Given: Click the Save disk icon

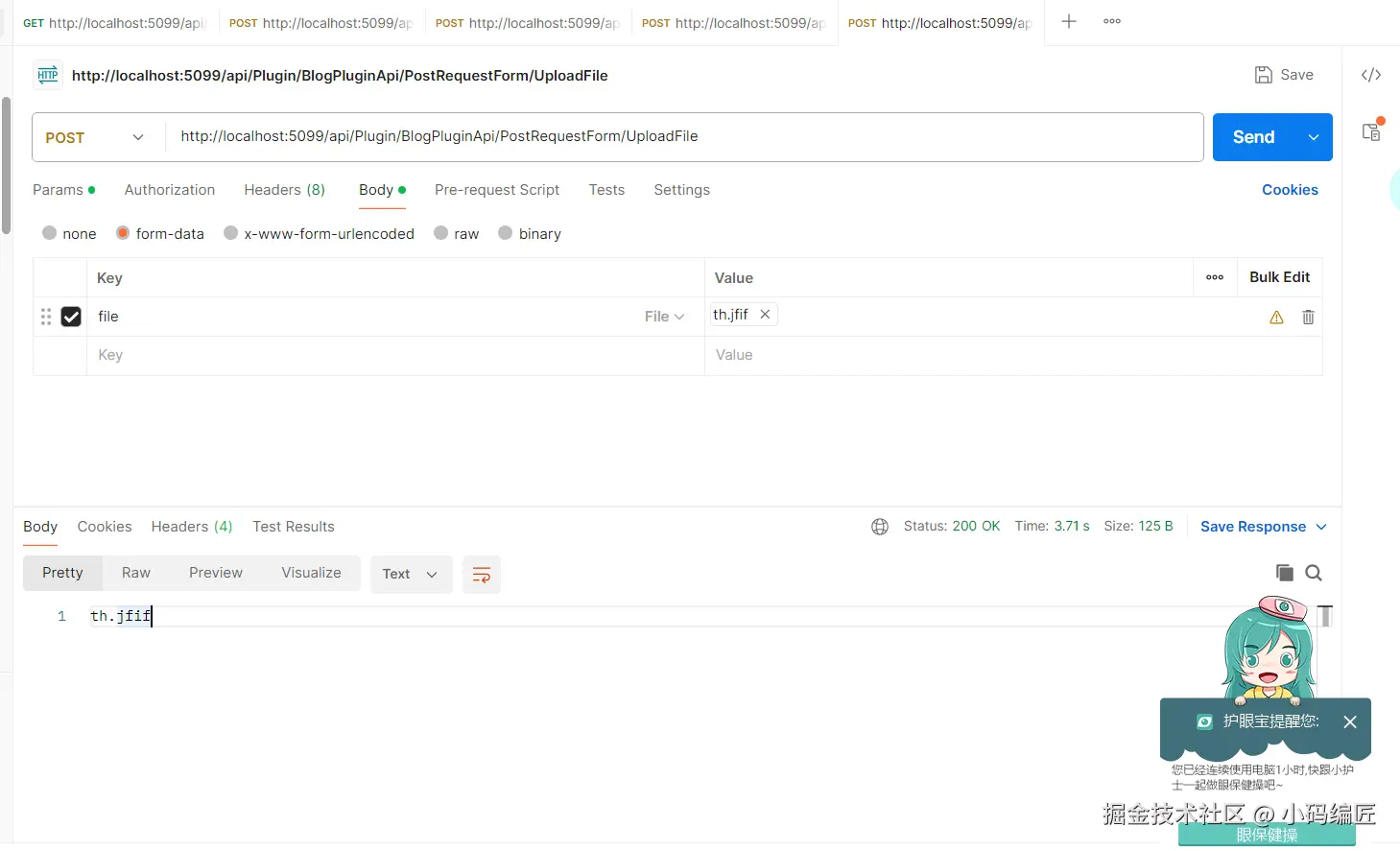Looking at the screenshot, I should [x=1264, y=75].
